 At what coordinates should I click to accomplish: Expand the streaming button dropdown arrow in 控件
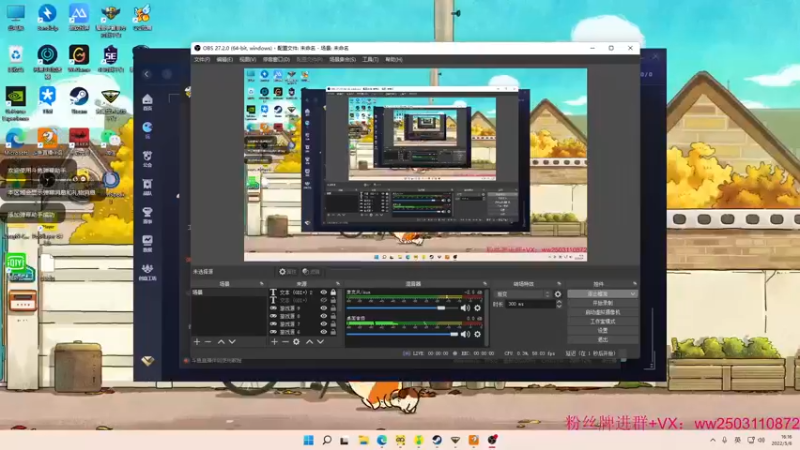[633, 294]
